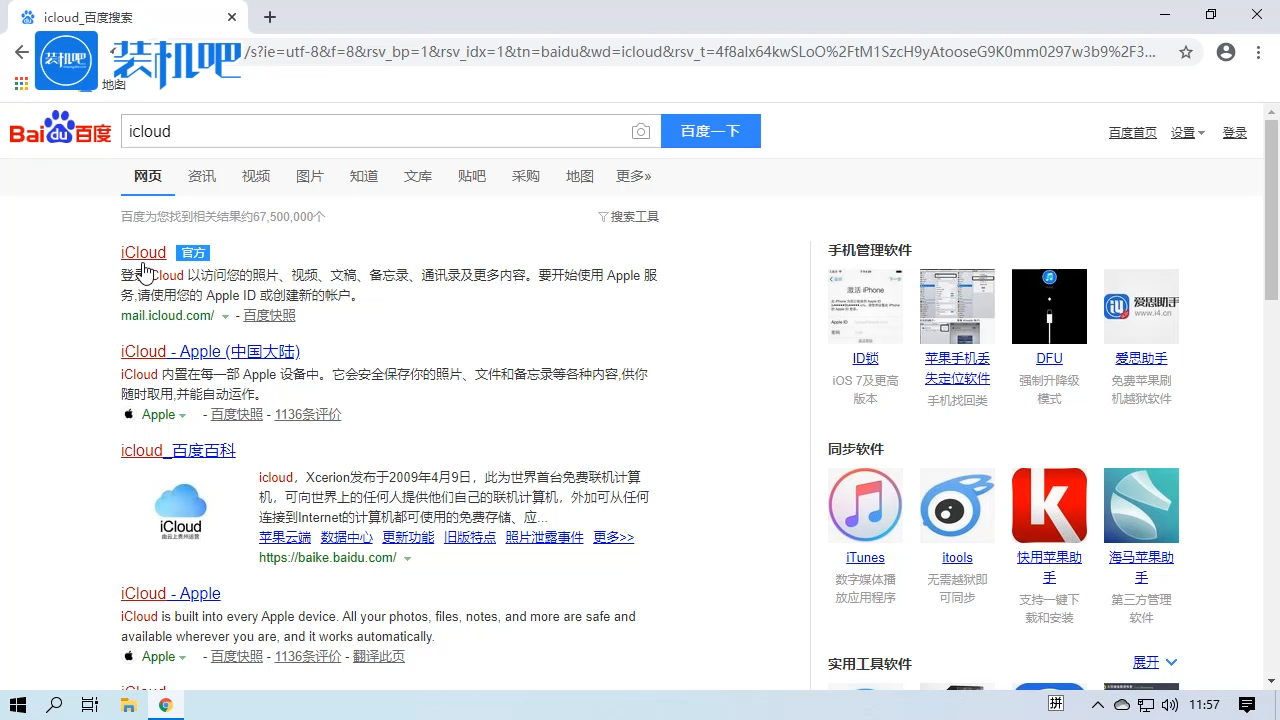Click the iTunes app icon
1280x720 pixels.
click(x=865, y=506)
